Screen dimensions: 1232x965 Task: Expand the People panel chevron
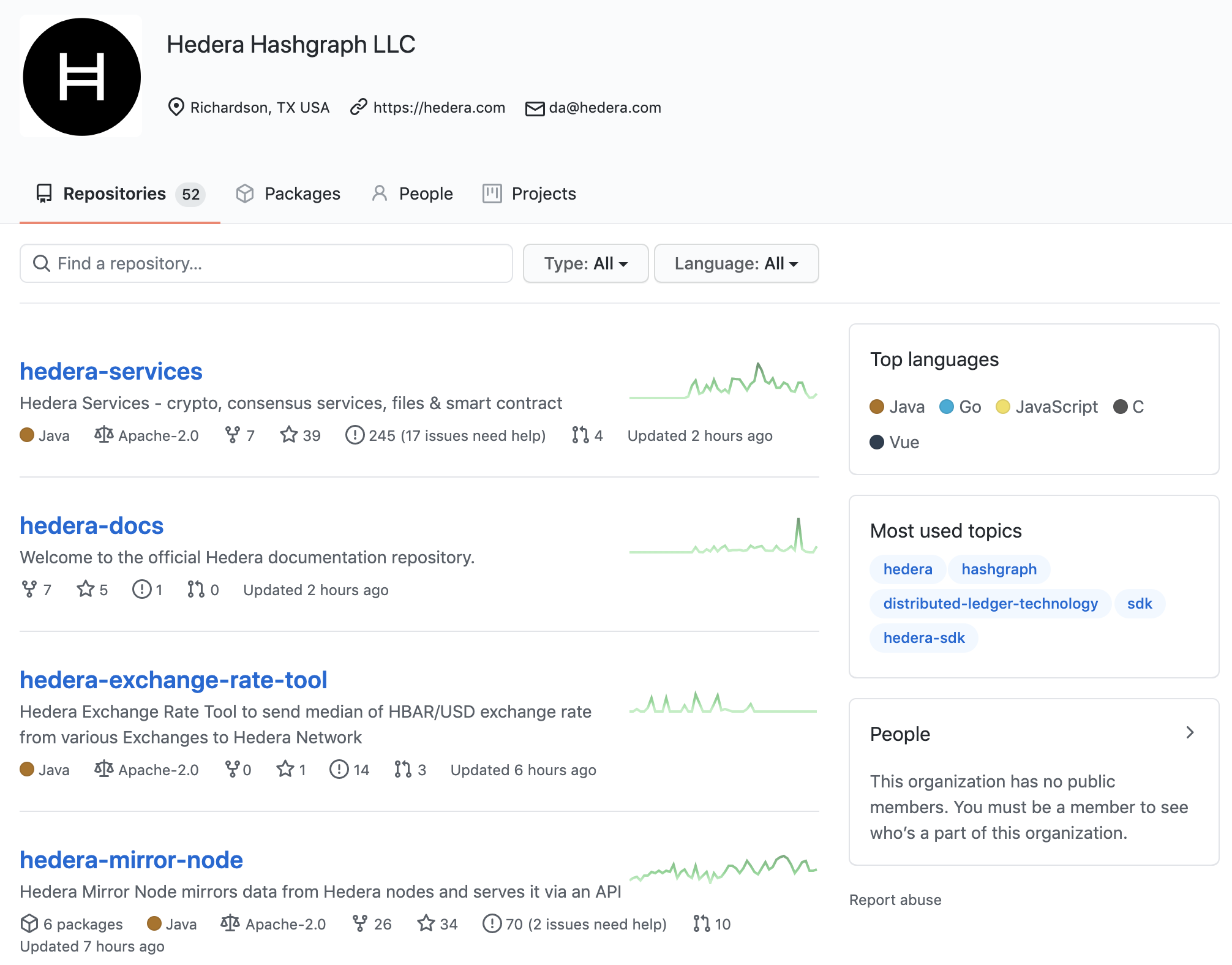tap(1189, 733)
